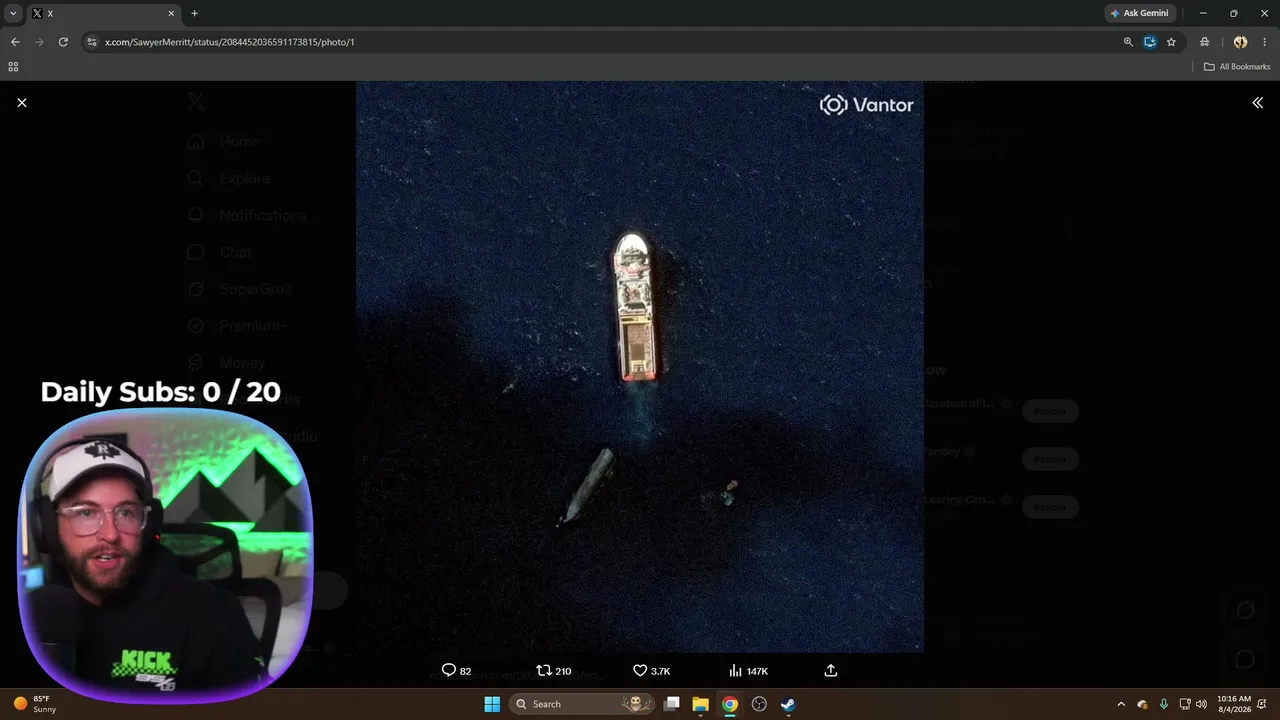Bookmark this page with the star
Screen dimensions: 1280x720
(1171, 42)
